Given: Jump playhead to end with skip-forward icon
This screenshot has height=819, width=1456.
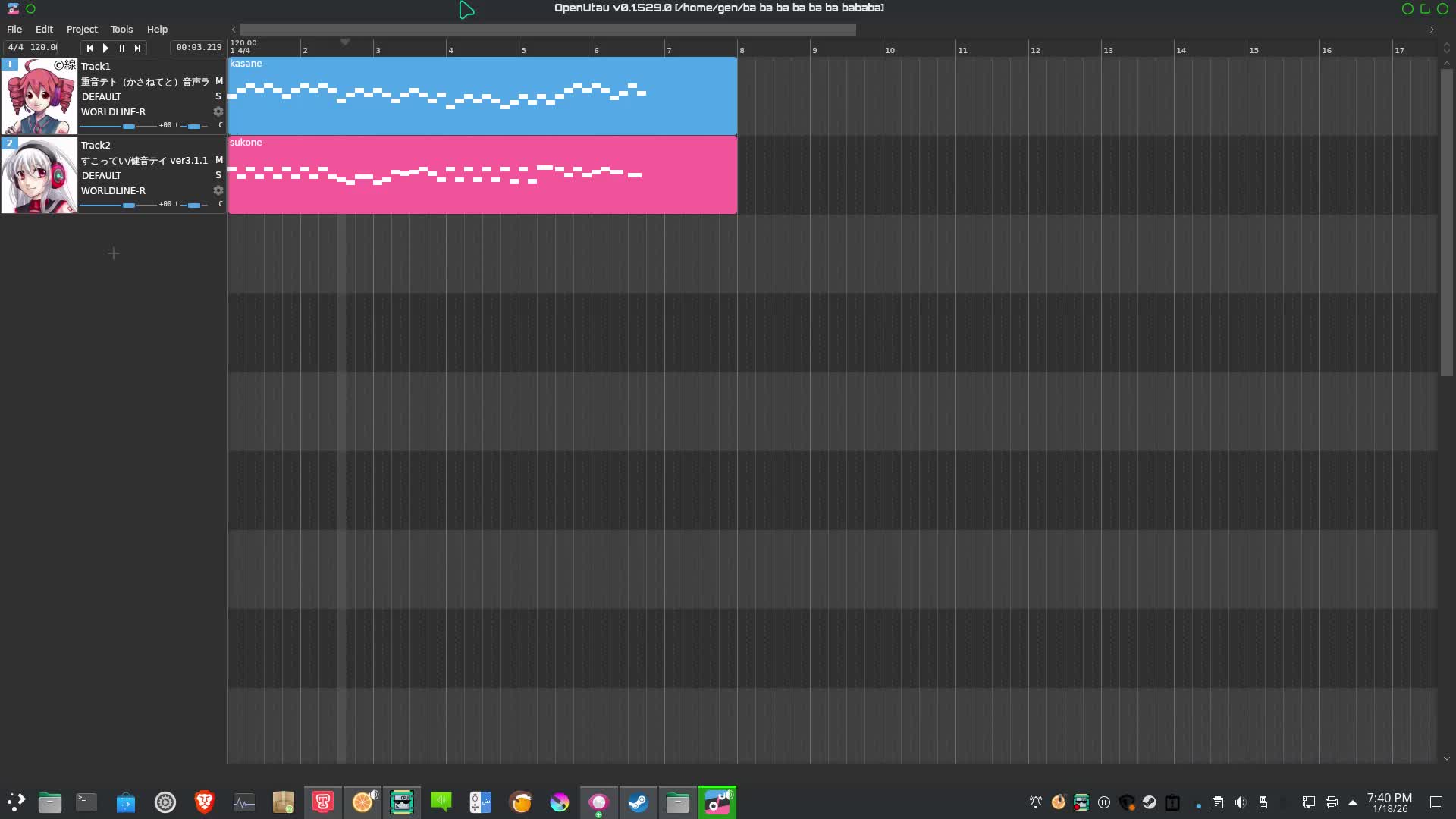Looking at the screenshot, I should [138, 48].
